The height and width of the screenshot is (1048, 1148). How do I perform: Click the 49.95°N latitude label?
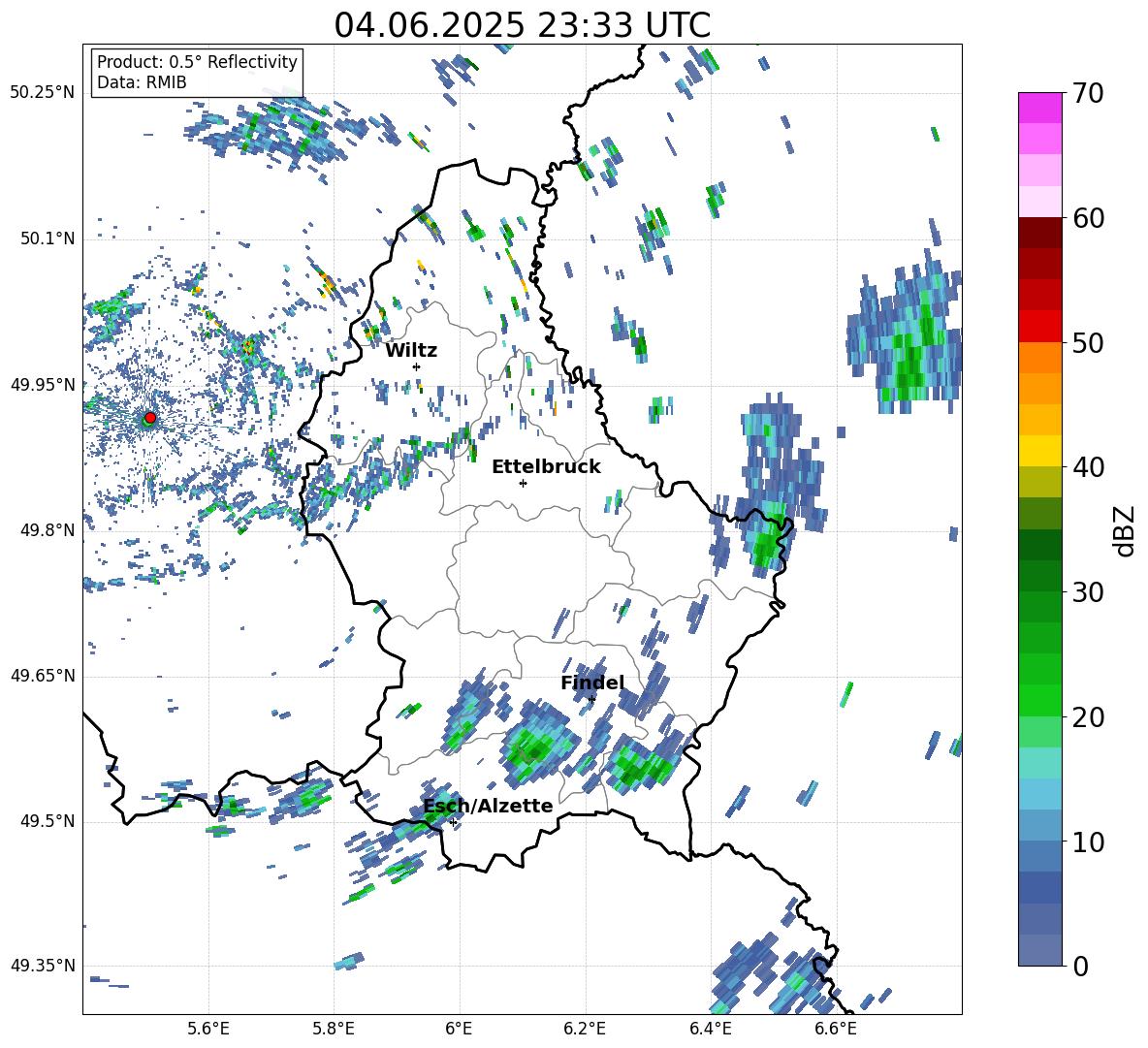point(42,385)
